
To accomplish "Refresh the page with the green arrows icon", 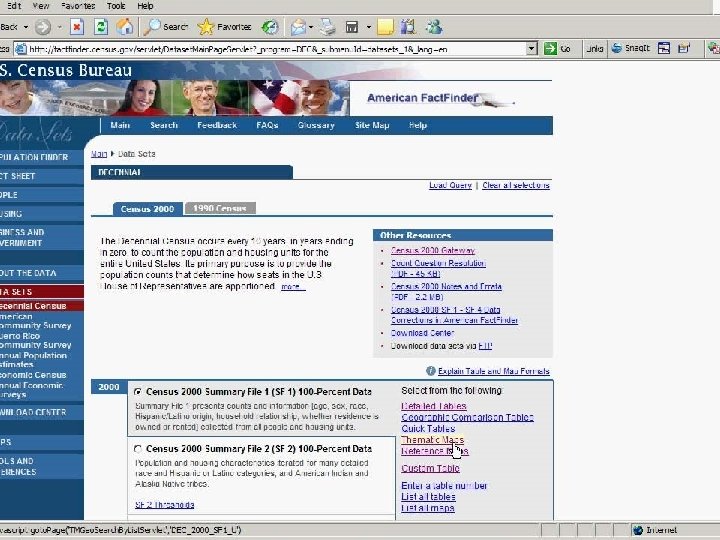I will tap(101, 27).
